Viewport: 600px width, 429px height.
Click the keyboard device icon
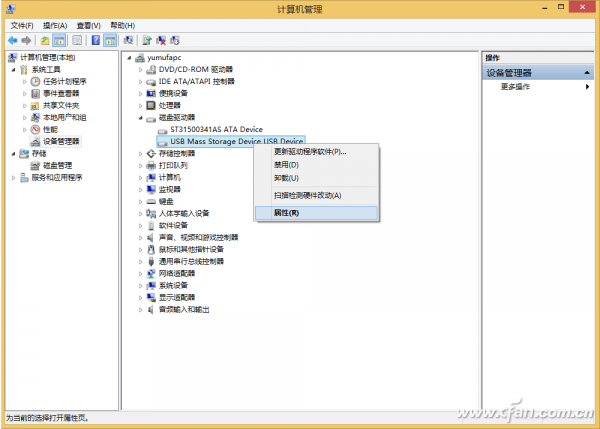pyautogui.click(x=151, y=201)
